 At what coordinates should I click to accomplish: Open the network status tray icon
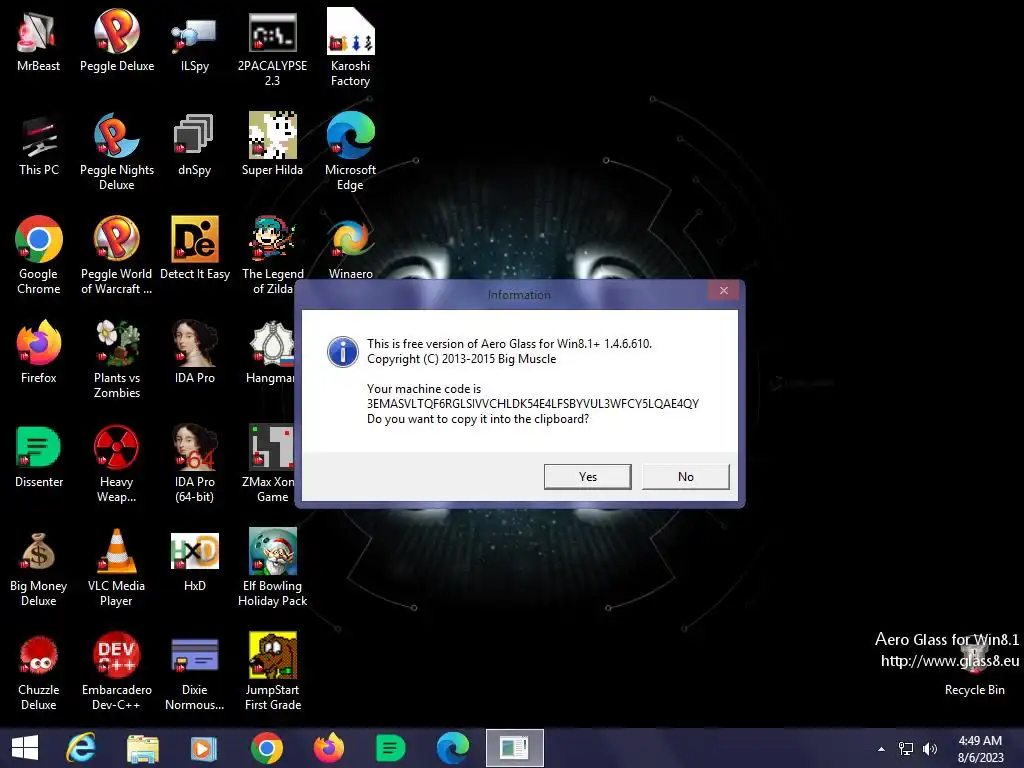point(906,748)
